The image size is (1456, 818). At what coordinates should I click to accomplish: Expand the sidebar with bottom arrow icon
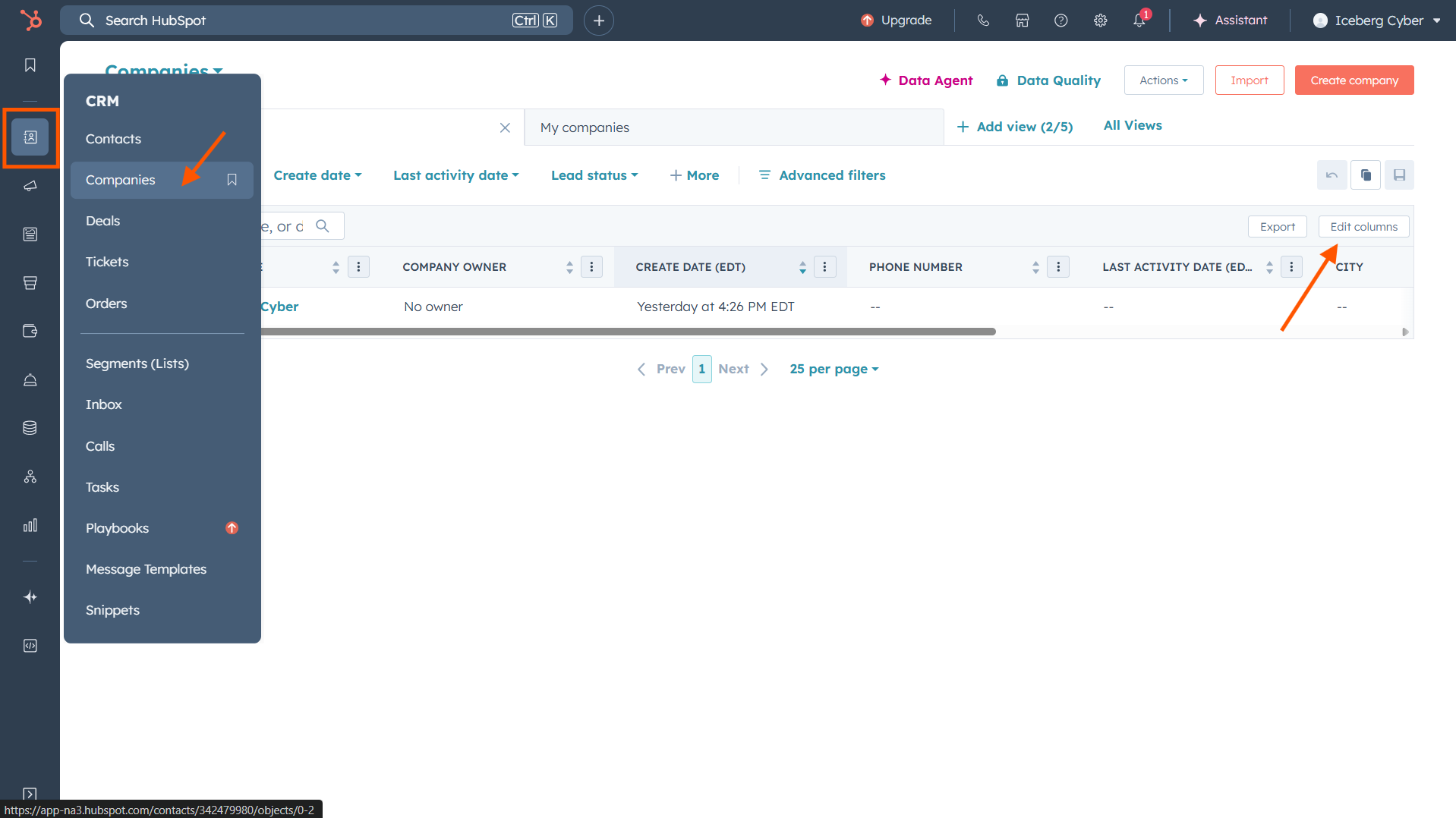coord(30,794)
